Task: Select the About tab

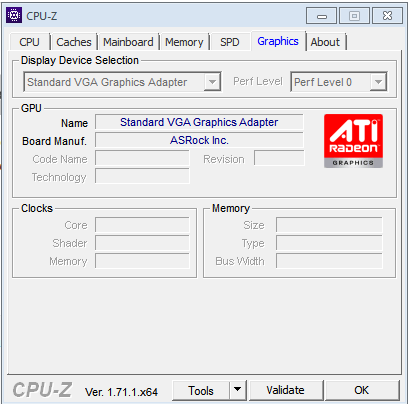Action: click(325, 42)
